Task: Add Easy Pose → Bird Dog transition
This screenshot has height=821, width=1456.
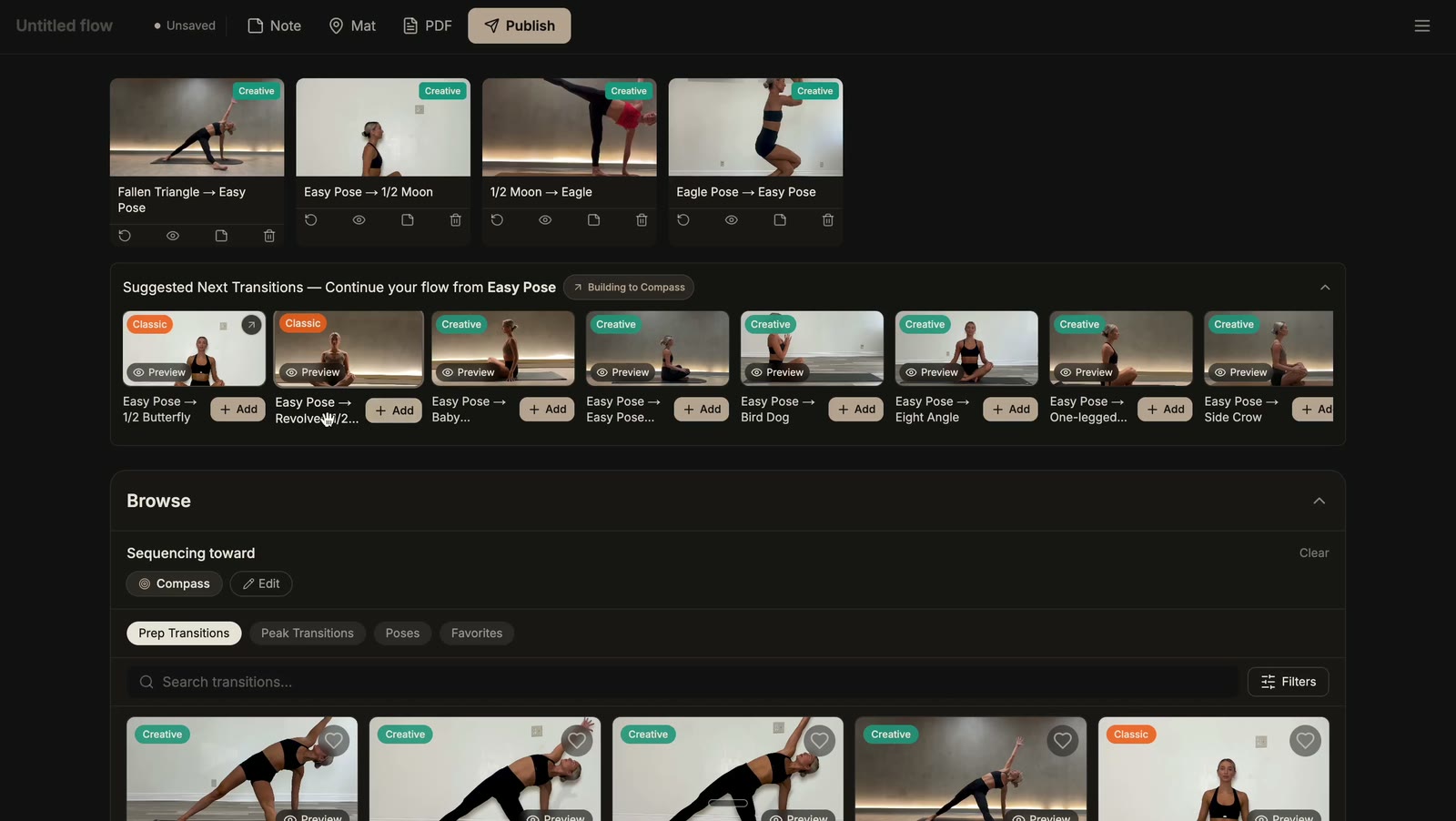Action: [x=856, y=410]
